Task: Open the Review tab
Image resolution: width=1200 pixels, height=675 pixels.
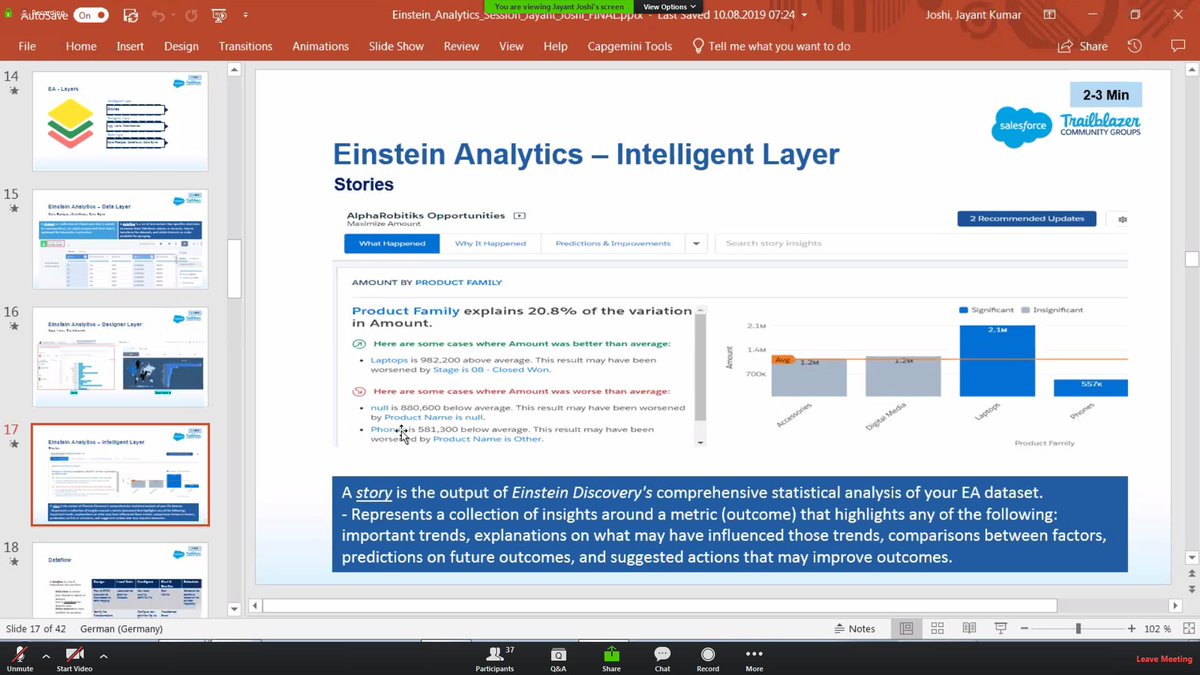Action: [x=461, y=46]
